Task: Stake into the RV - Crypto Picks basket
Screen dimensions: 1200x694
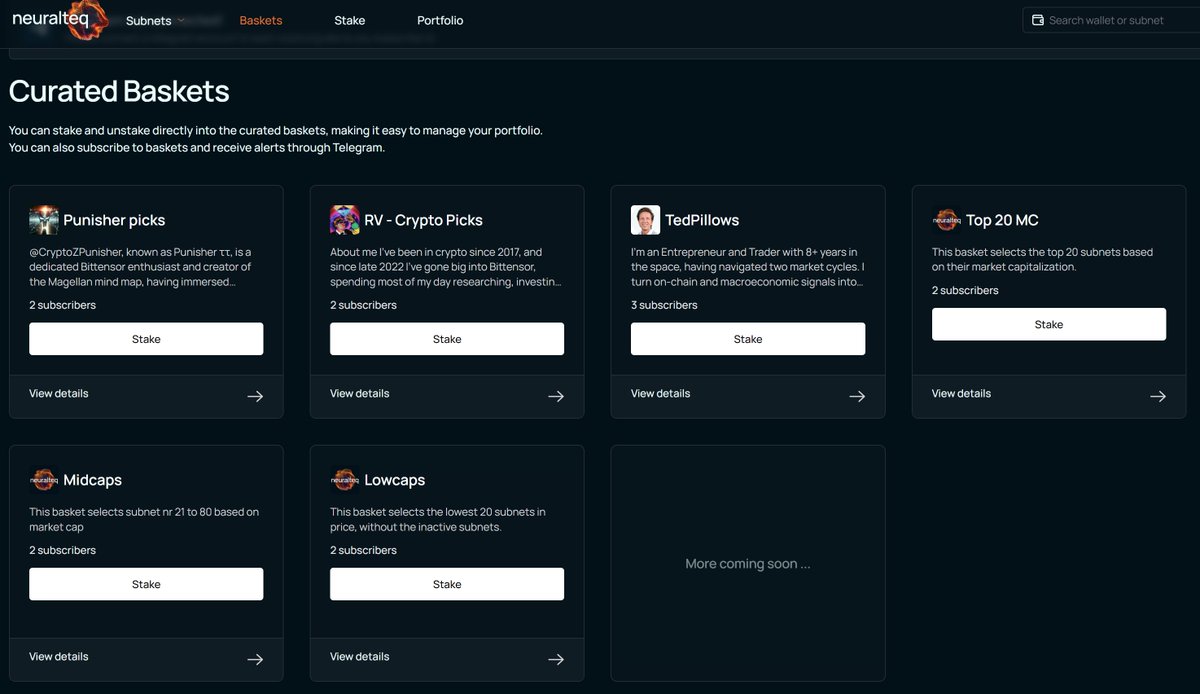Action: click(447, 339)
